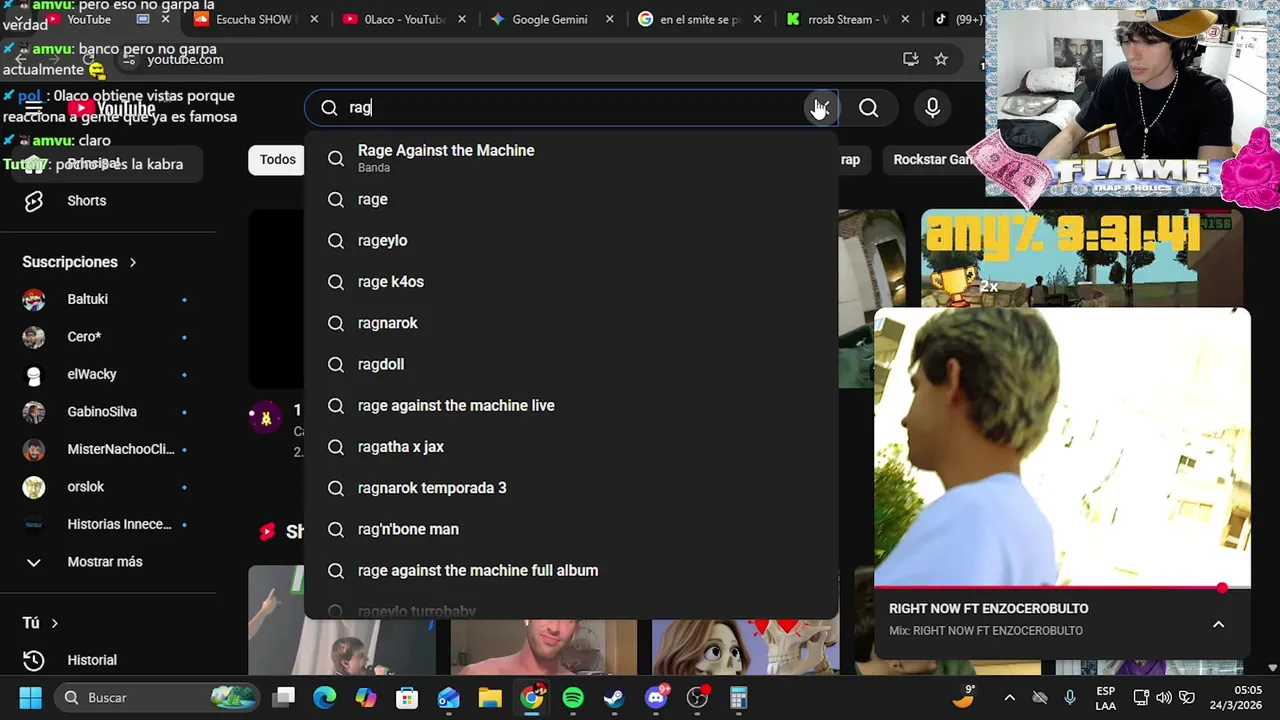Choose the 'rage k4os' suggestion
The image size is (1280, 720).
[x=571, y=281]
